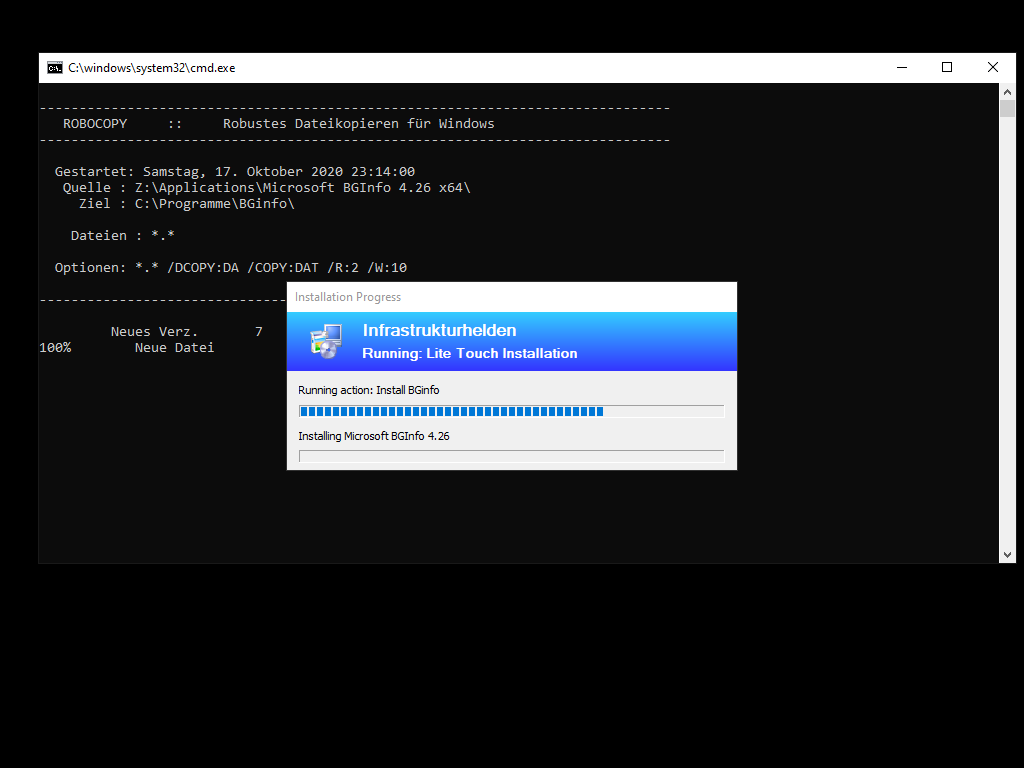This screenshot has height=768, width=1024.
Task: Click the Install BGinfo action progress bar
Action: [x=511, y=411]
